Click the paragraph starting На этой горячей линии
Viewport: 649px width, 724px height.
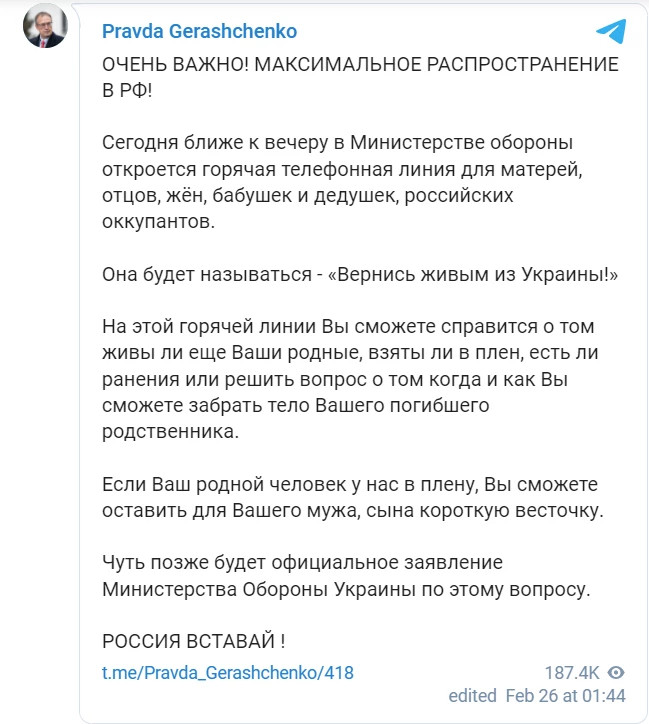tap(350, 379)
